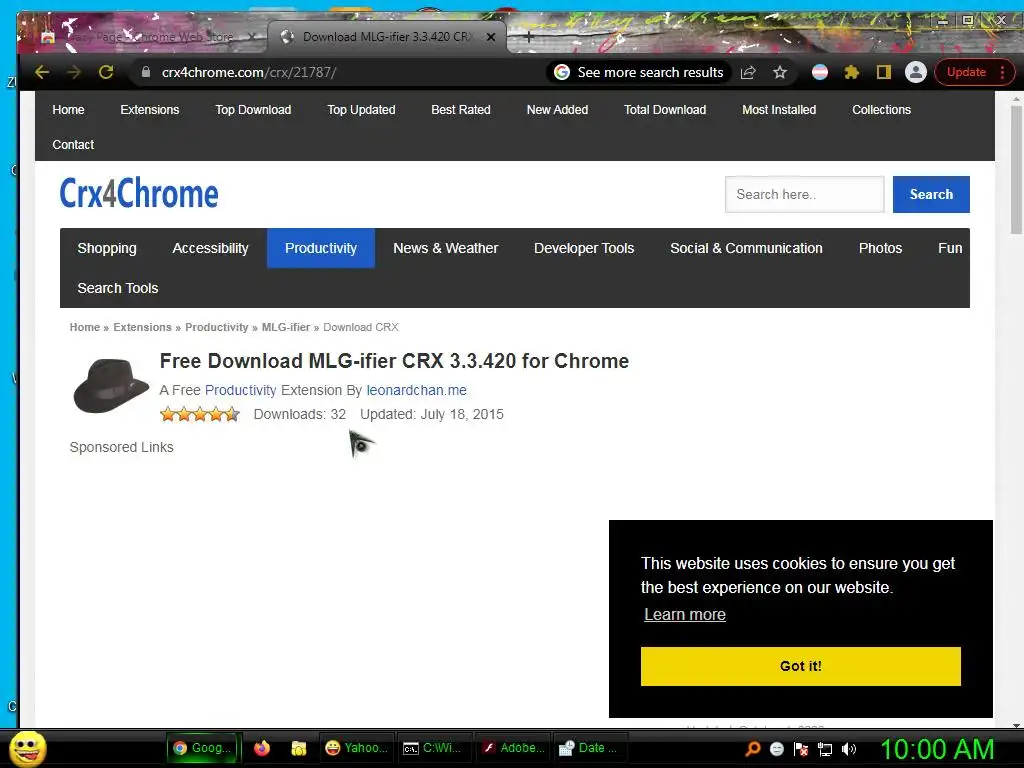The image size is (1024, 768).
Task: Select the News & Weather category
Action: pyautogui.click(x=445, y=248)
